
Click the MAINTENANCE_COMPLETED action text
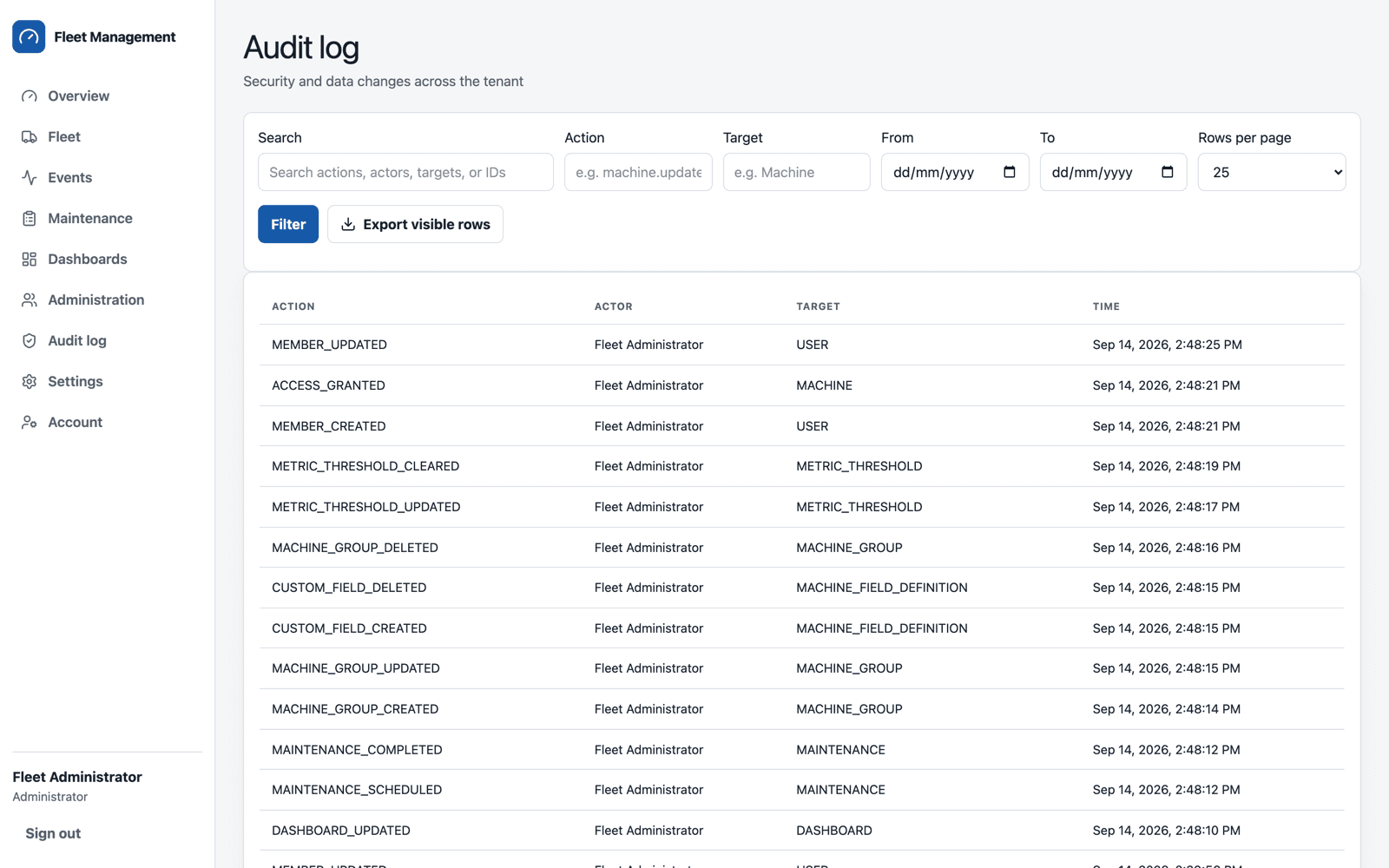[x=357, y=750]
